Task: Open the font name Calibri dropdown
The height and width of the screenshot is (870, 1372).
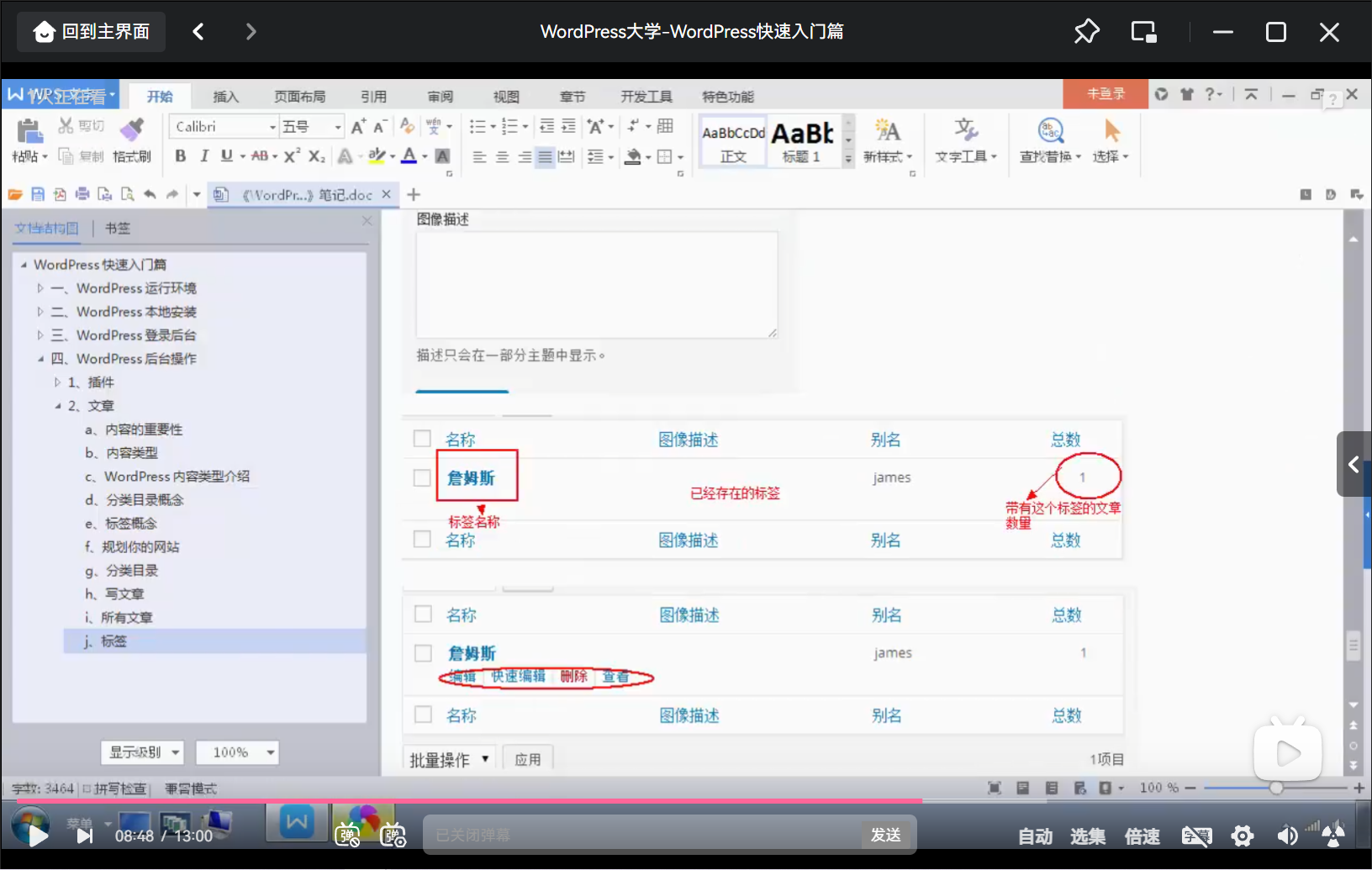Action: pyautogui.click(x=272, y=127)
